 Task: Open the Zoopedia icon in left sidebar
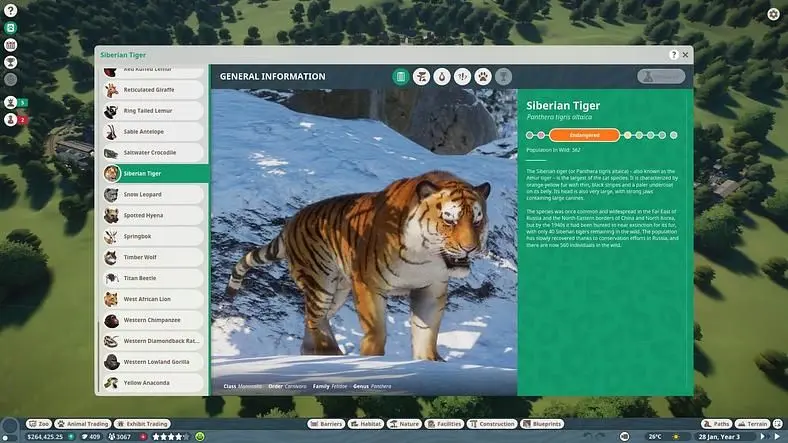click(x=11, y=28)
